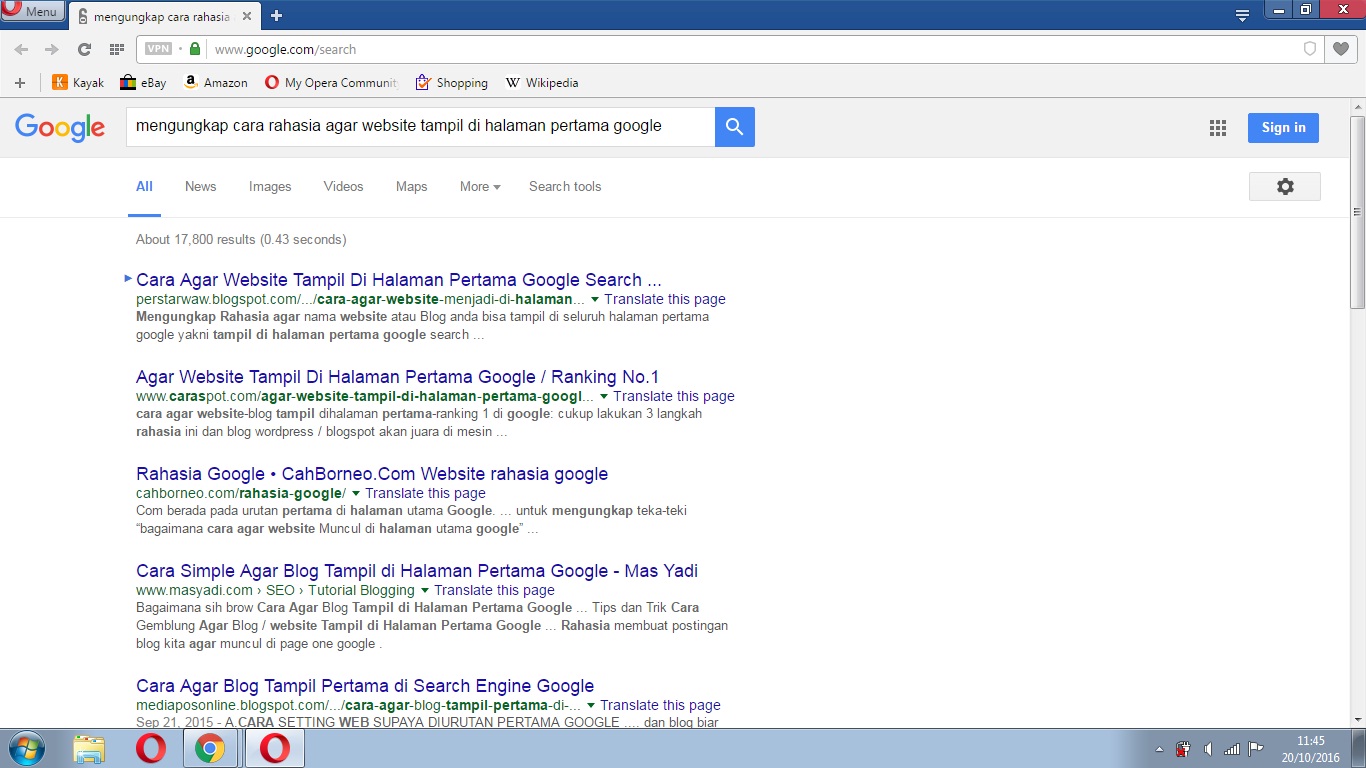This screenshot has width=1366, height=768.
Task: Switch to the Maps tab
Action: click(x=411, y=187)
